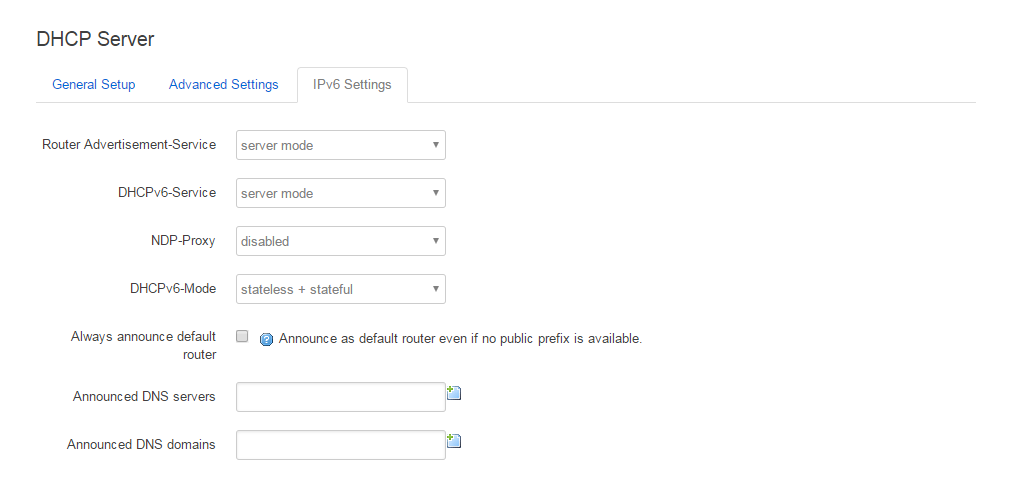The height and width of the screenshot is (503, 1013).
Task: Click the Router Advertisement-Service label
Action: pyautogui.click(x=129, y=145)
